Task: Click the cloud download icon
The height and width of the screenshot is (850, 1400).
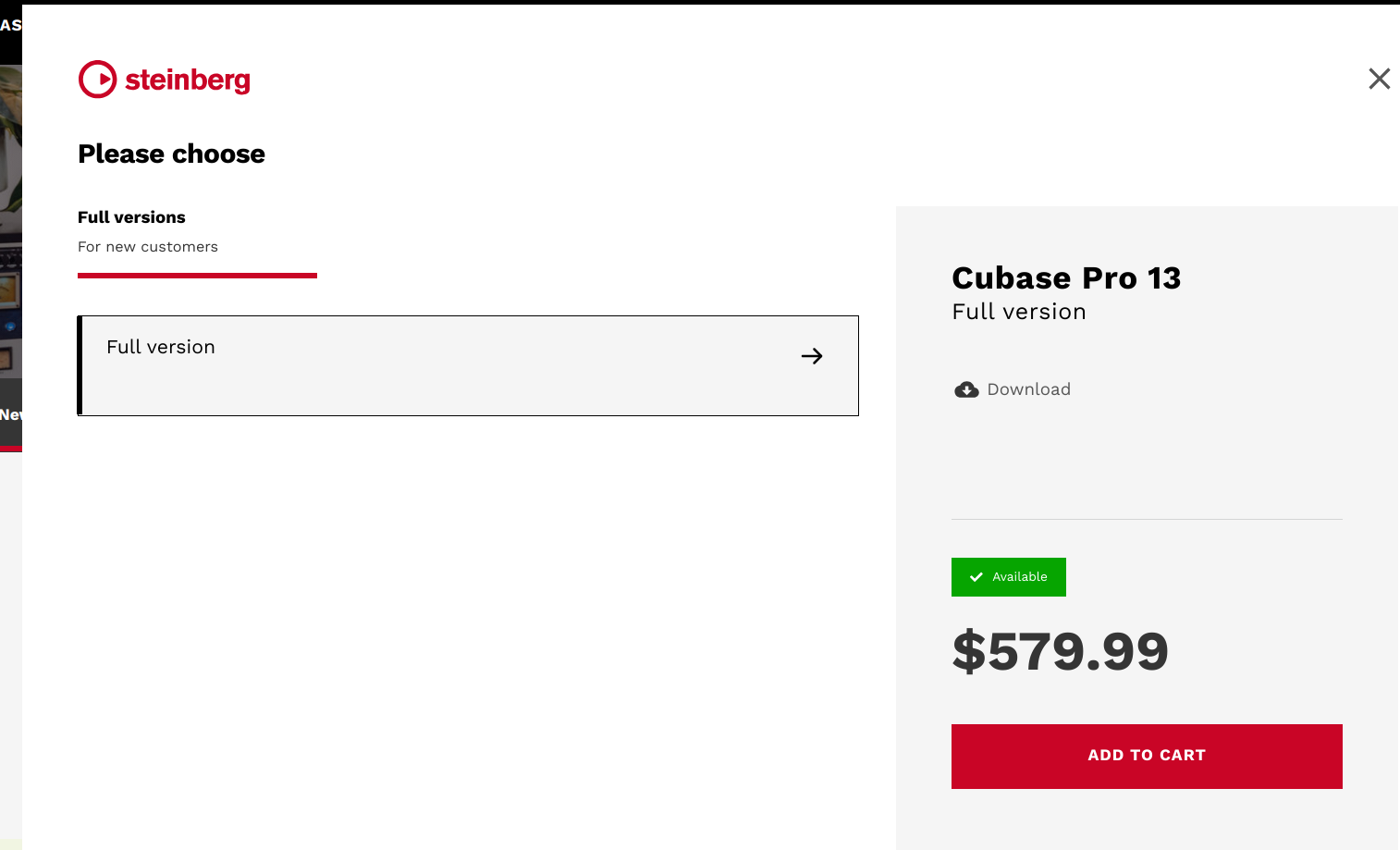Action: coord(966,389)
